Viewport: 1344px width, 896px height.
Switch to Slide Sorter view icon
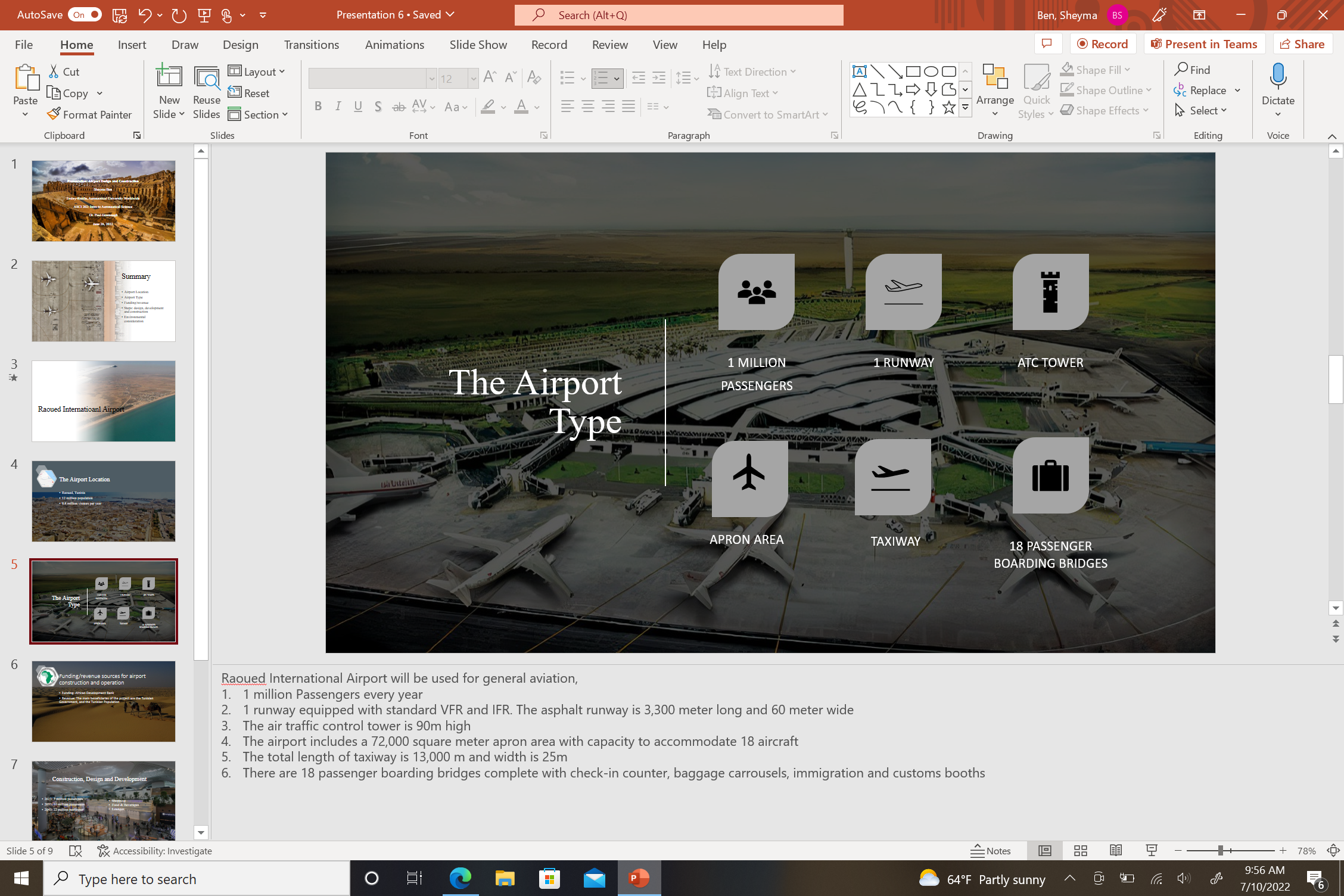1080,851
